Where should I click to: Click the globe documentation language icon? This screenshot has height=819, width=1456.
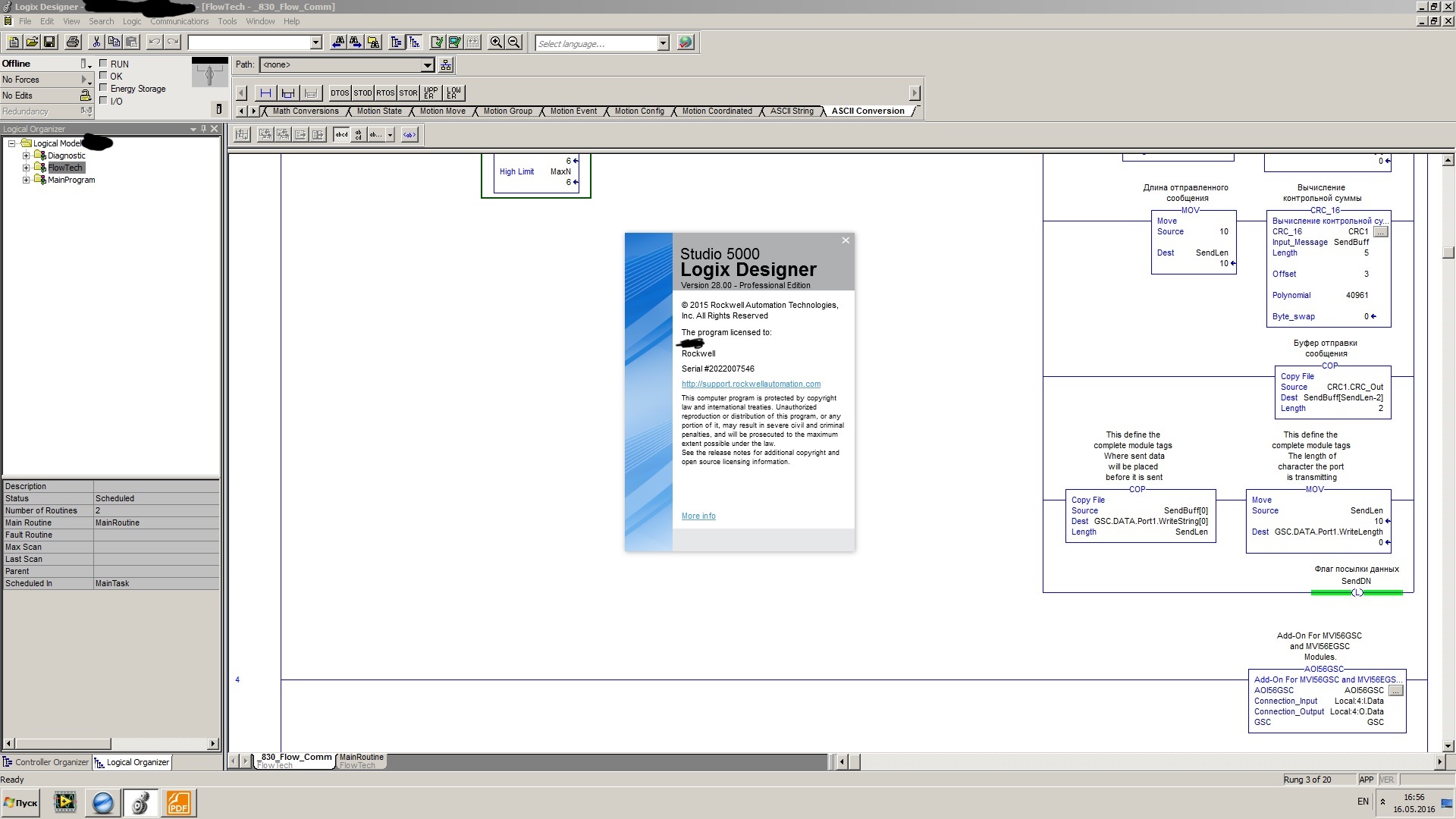coord(686,42)
